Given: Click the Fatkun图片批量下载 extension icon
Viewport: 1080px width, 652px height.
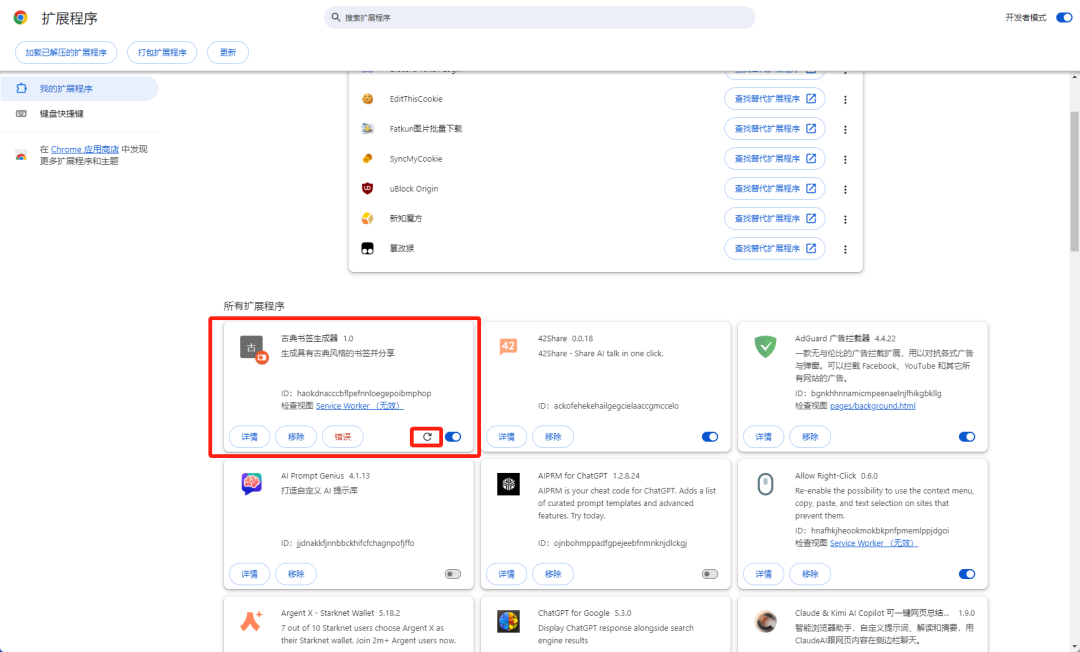Looking at the screenshot, I should 368,129.
